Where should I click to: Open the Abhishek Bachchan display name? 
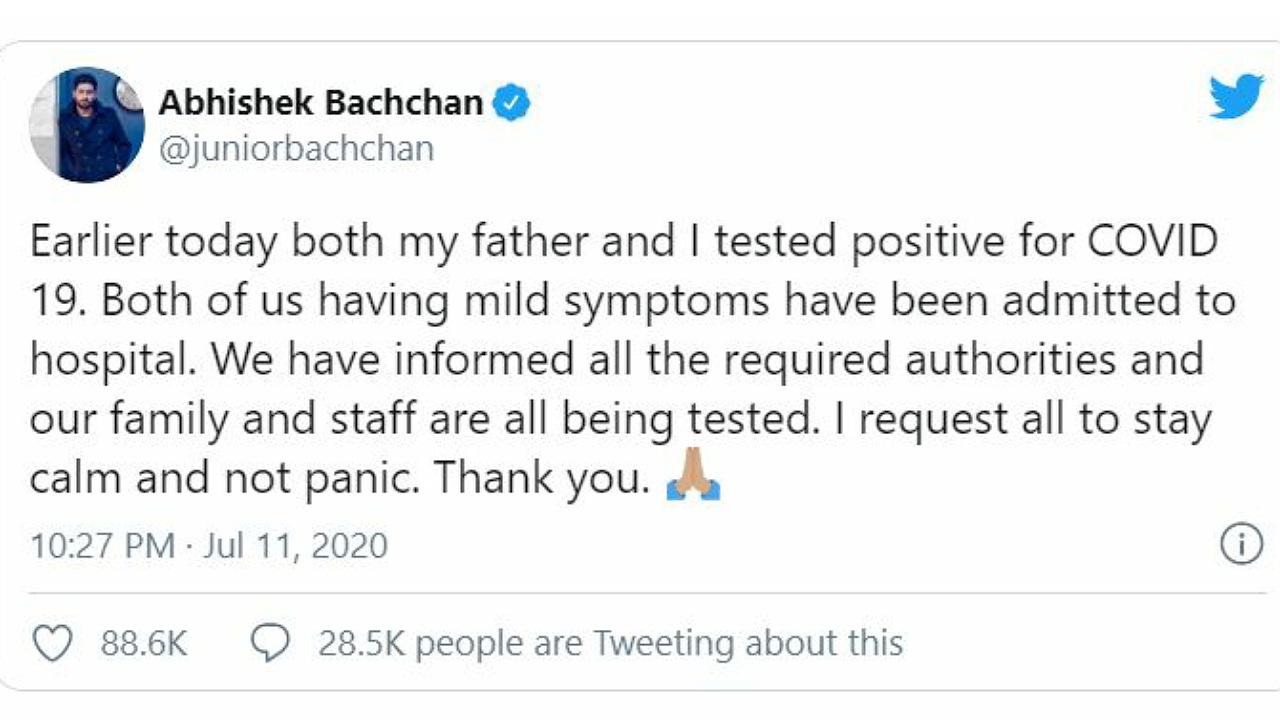pos(321,102)
